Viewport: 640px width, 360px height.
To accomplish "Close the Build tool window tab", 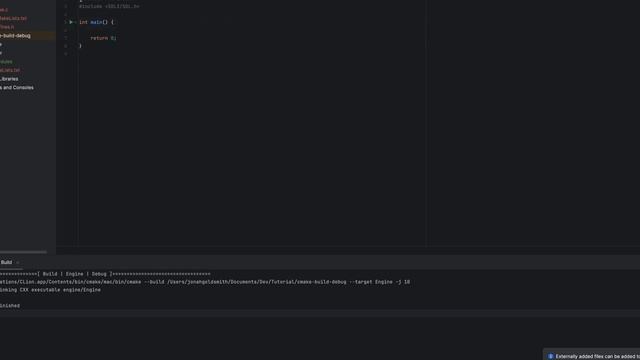I will tap(18, 262).
